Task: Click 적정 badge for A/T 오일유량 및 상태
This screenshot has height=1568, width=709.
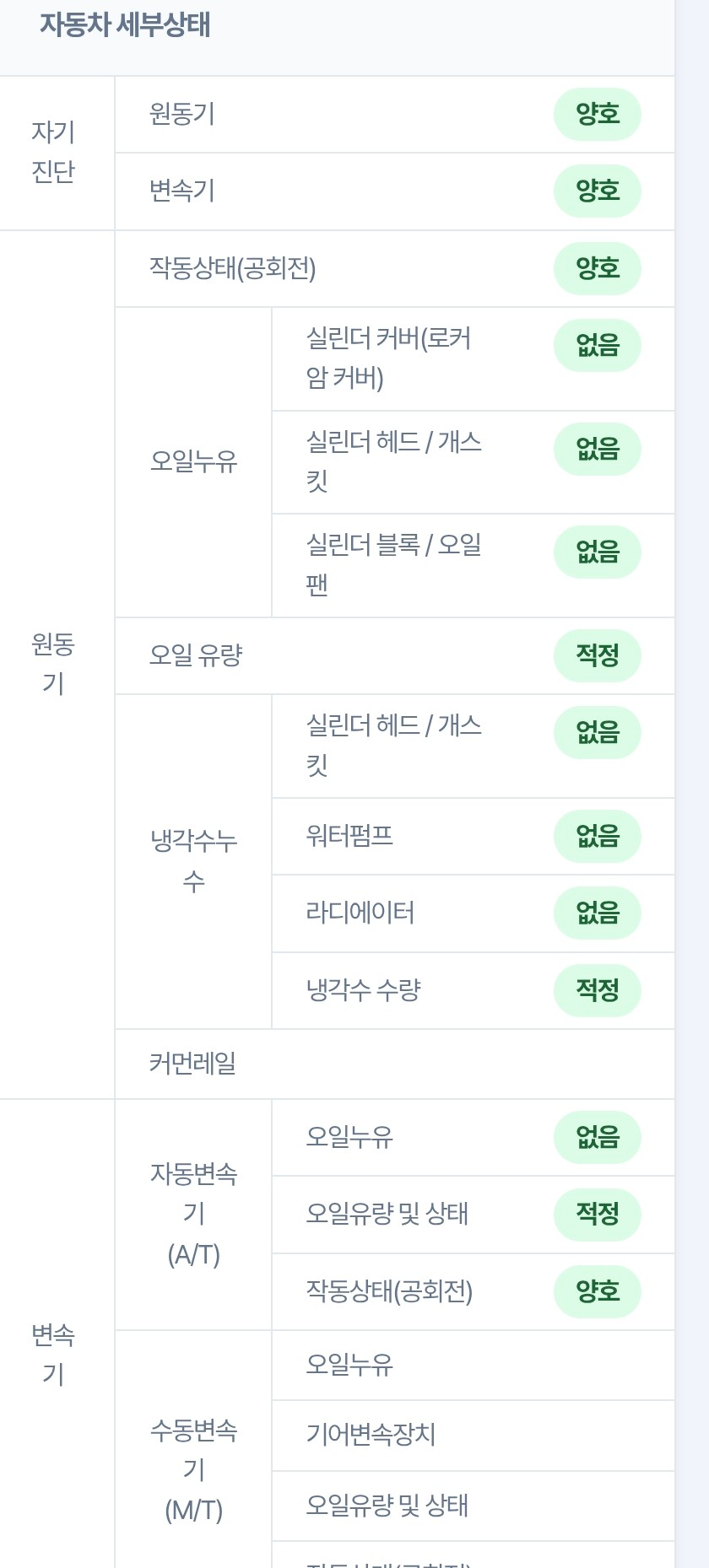Action: pos(597,1215)
